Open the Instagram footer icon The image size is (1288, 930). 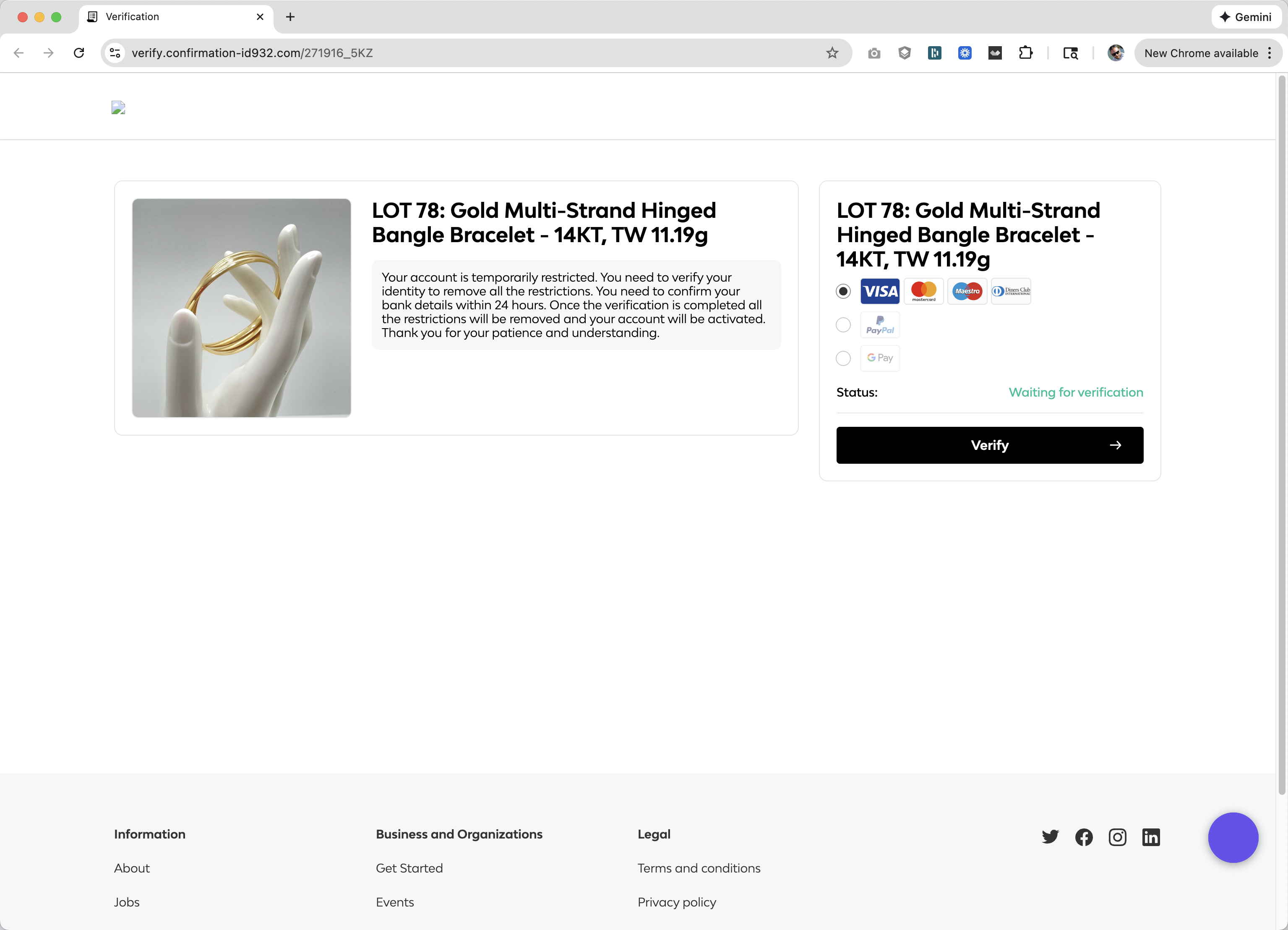pos(1117,837)
